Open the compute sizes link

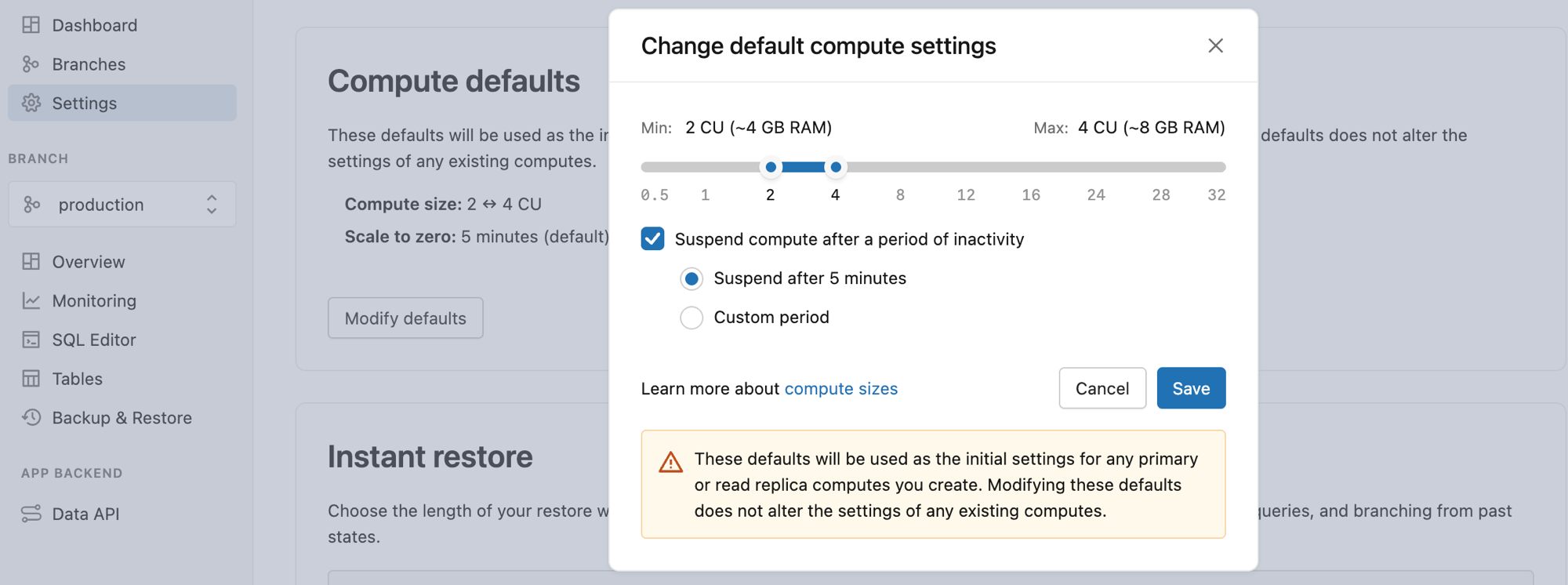click(x=840, y=389)
